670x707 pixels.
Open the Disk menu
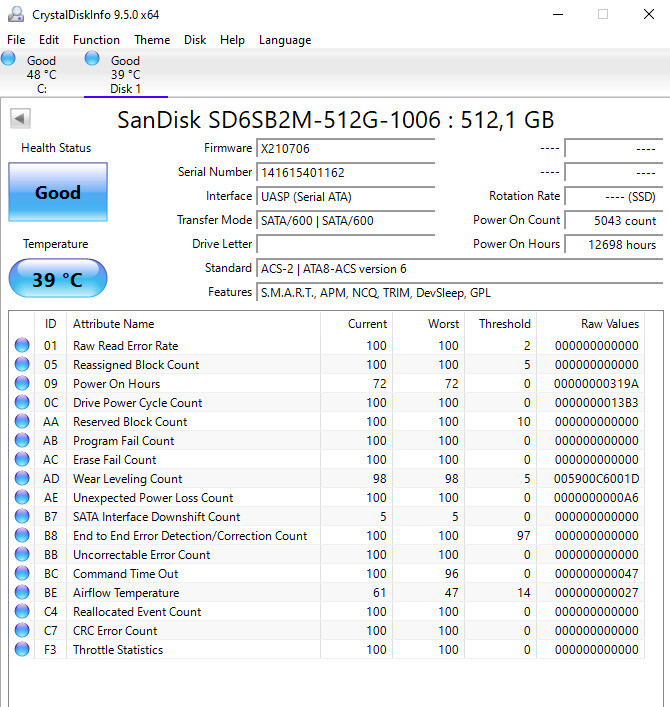pyautogui.click(x=195, y=40)
